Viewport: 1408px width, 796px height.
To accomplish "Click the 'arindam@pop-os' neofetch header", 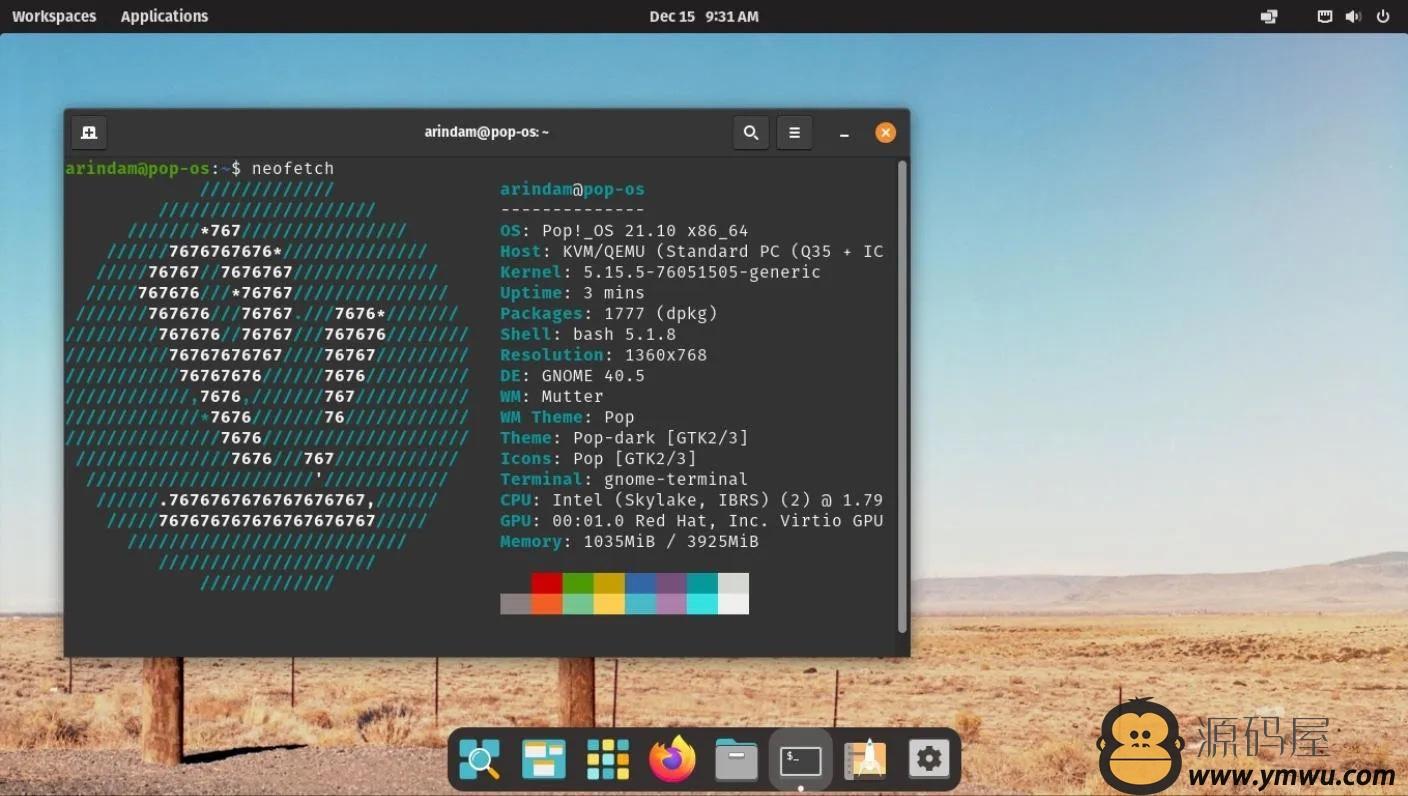I will 572,189.
